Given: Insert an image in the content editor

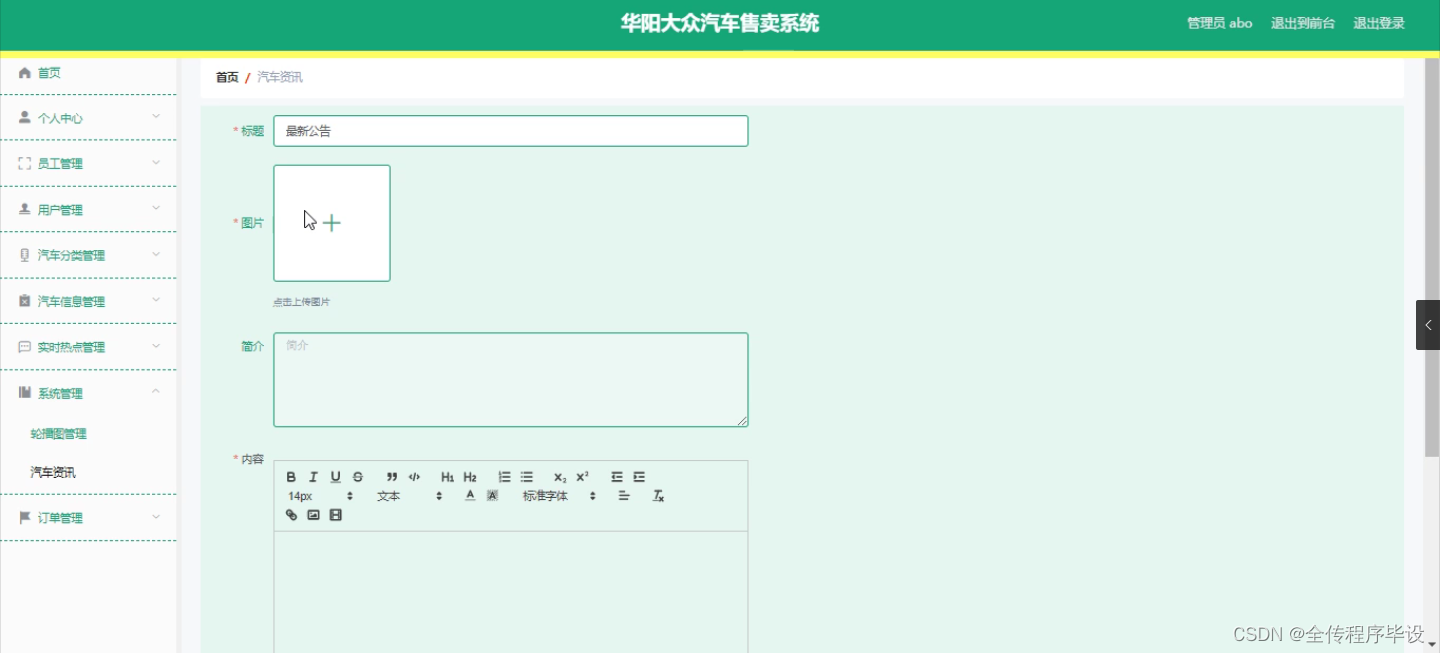Looking at the screenshot, I should pyautogui.click(x=313, y=514).
